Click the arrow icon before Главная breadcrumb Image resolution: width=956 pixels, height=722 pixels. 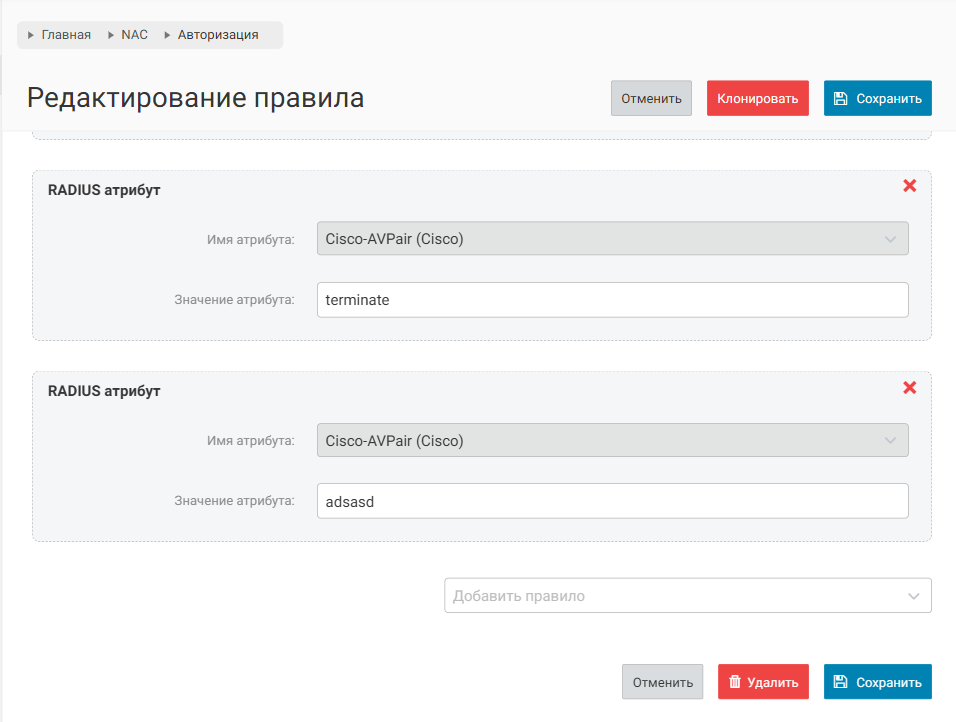pos(31,35)
